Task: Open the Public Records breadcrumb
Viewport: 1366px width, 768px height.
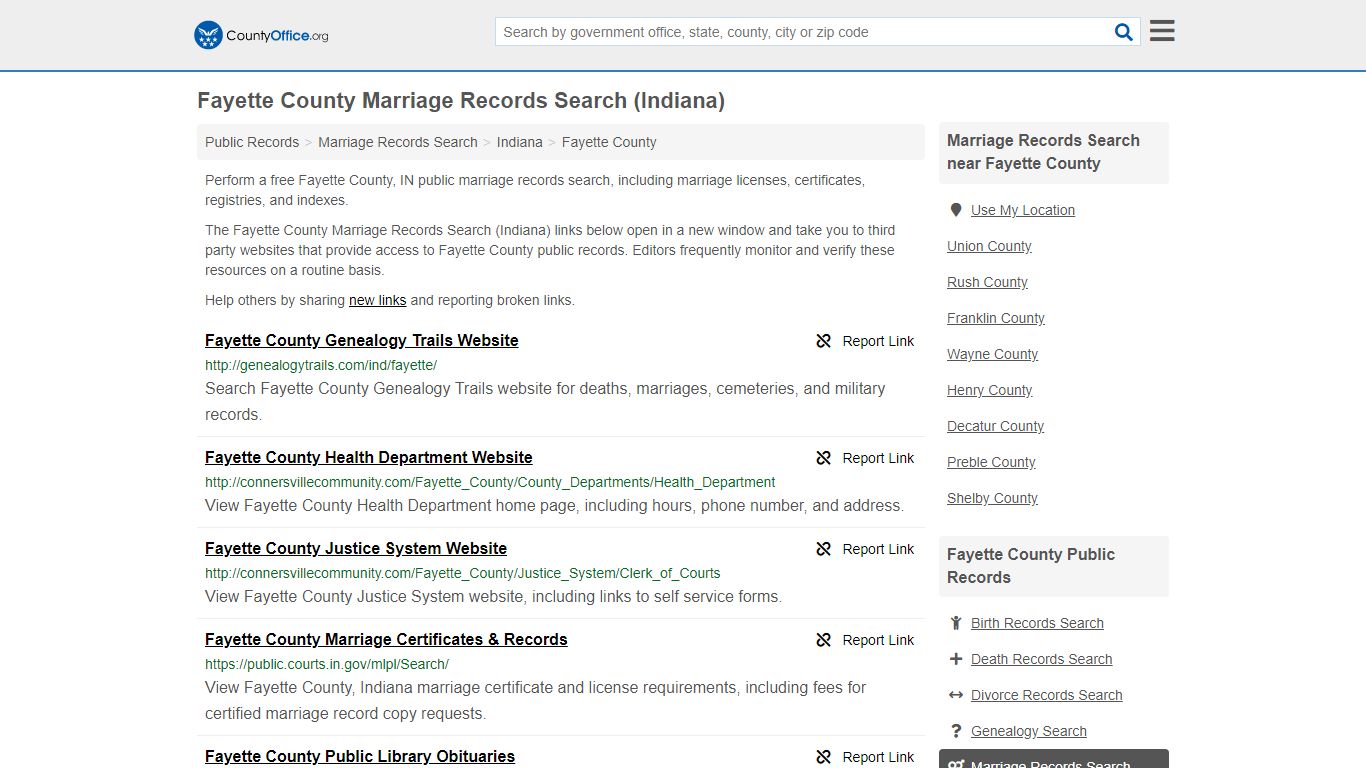Action: coord(252,142)
